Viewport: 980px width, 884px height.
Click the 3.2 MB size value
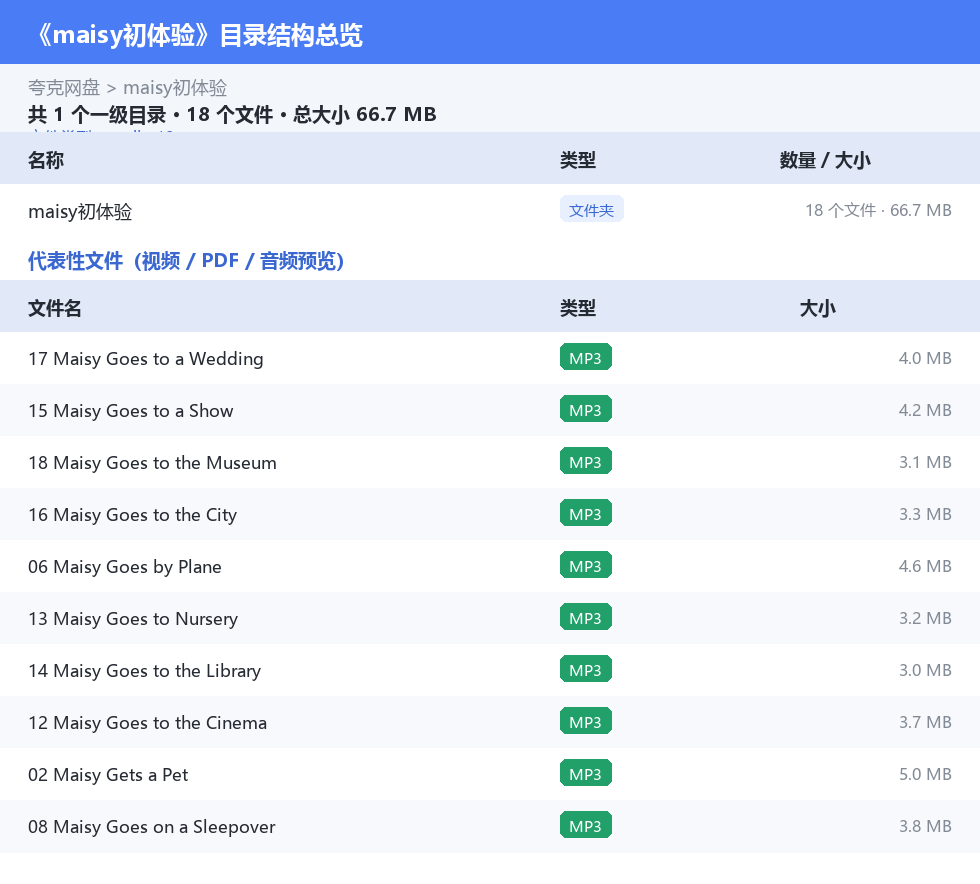[x=925, y=618]
